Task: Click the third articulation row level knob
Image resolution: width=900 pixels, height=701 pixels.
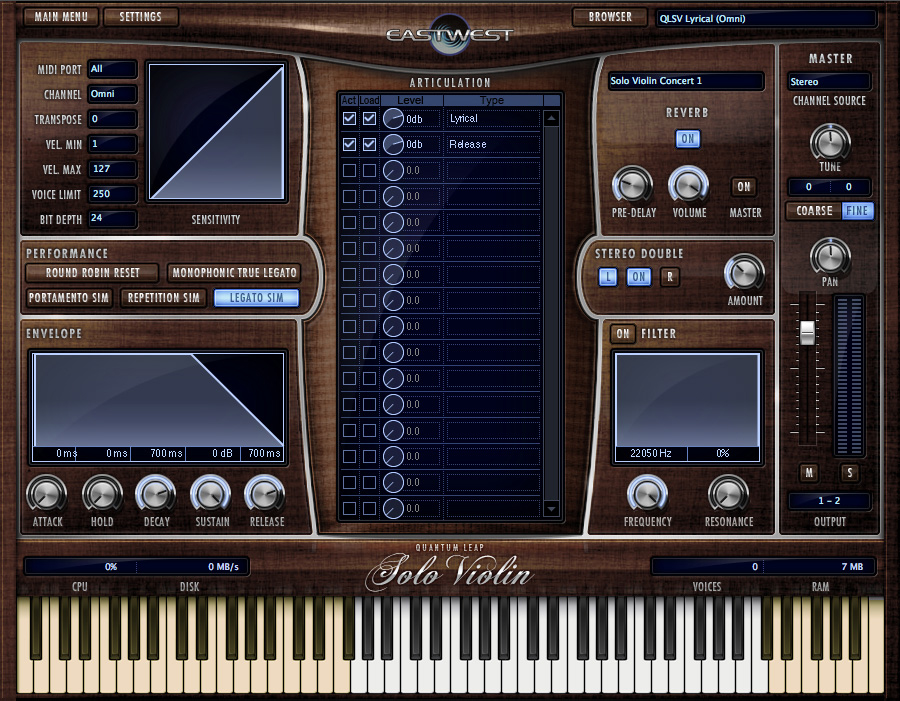Action: [x=393, y=171]
